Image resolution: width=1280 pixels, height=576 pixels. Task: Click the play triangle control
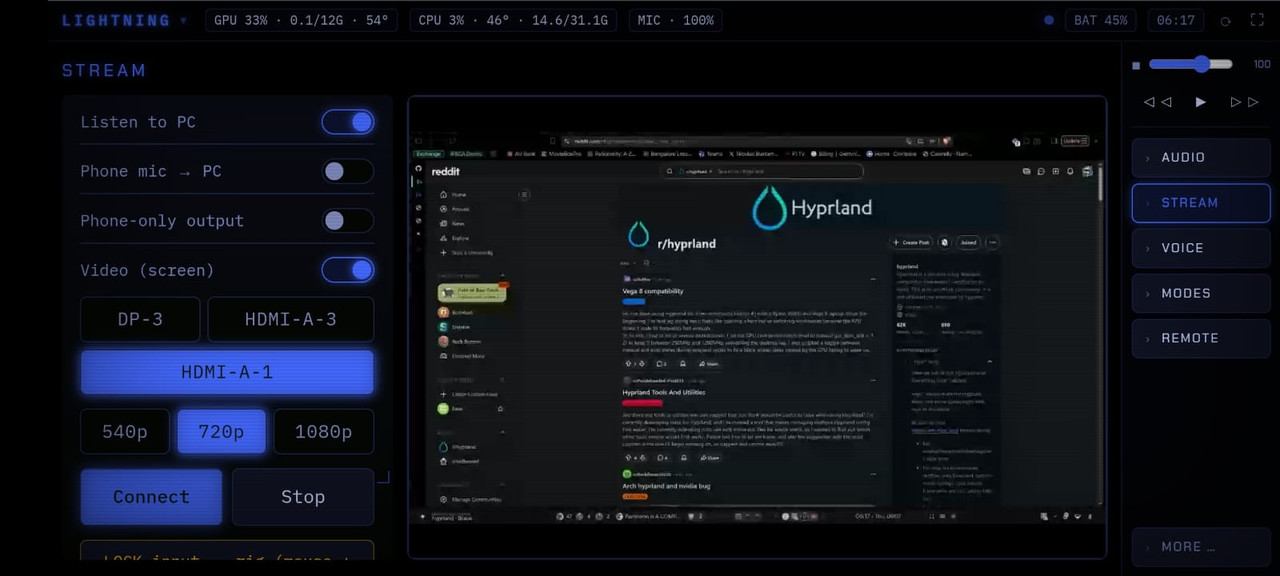pyautogui.click(x=1201, y=102)
